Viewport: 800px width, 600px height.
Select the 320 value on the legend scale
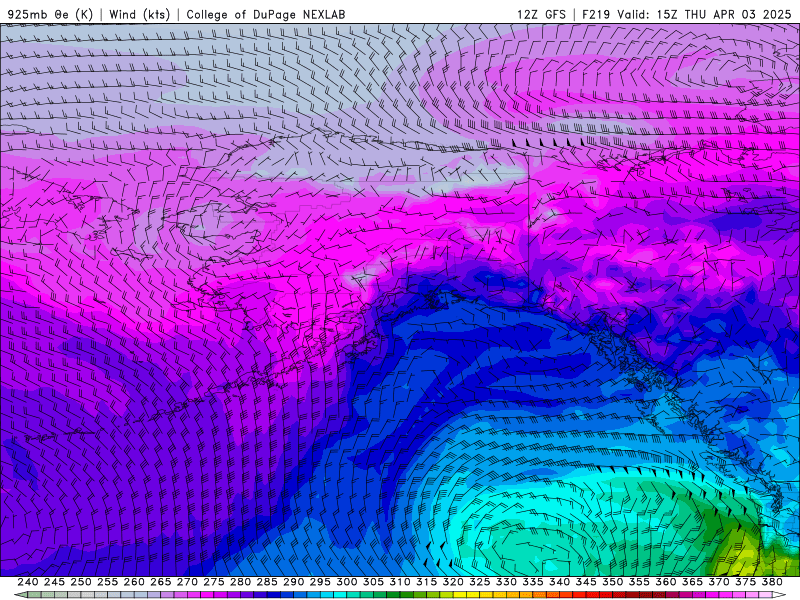[x=453, y=582]
